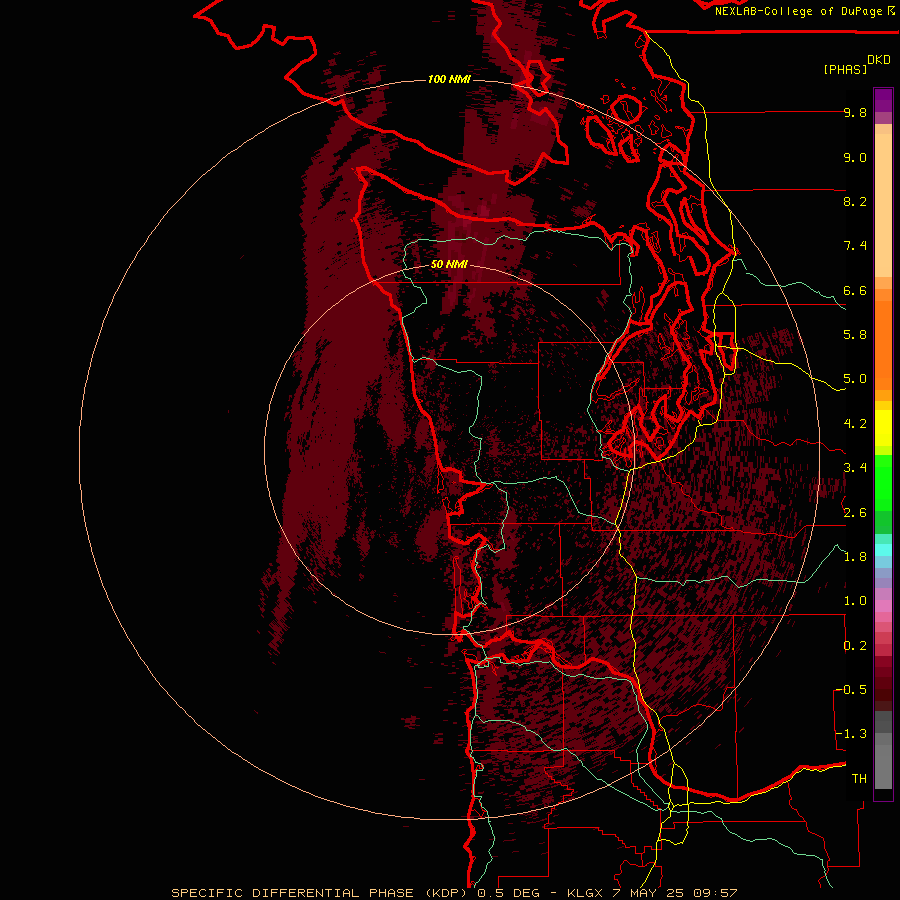
Task: Click the KDP product title caption at bottom
Action: pos(454,893)
